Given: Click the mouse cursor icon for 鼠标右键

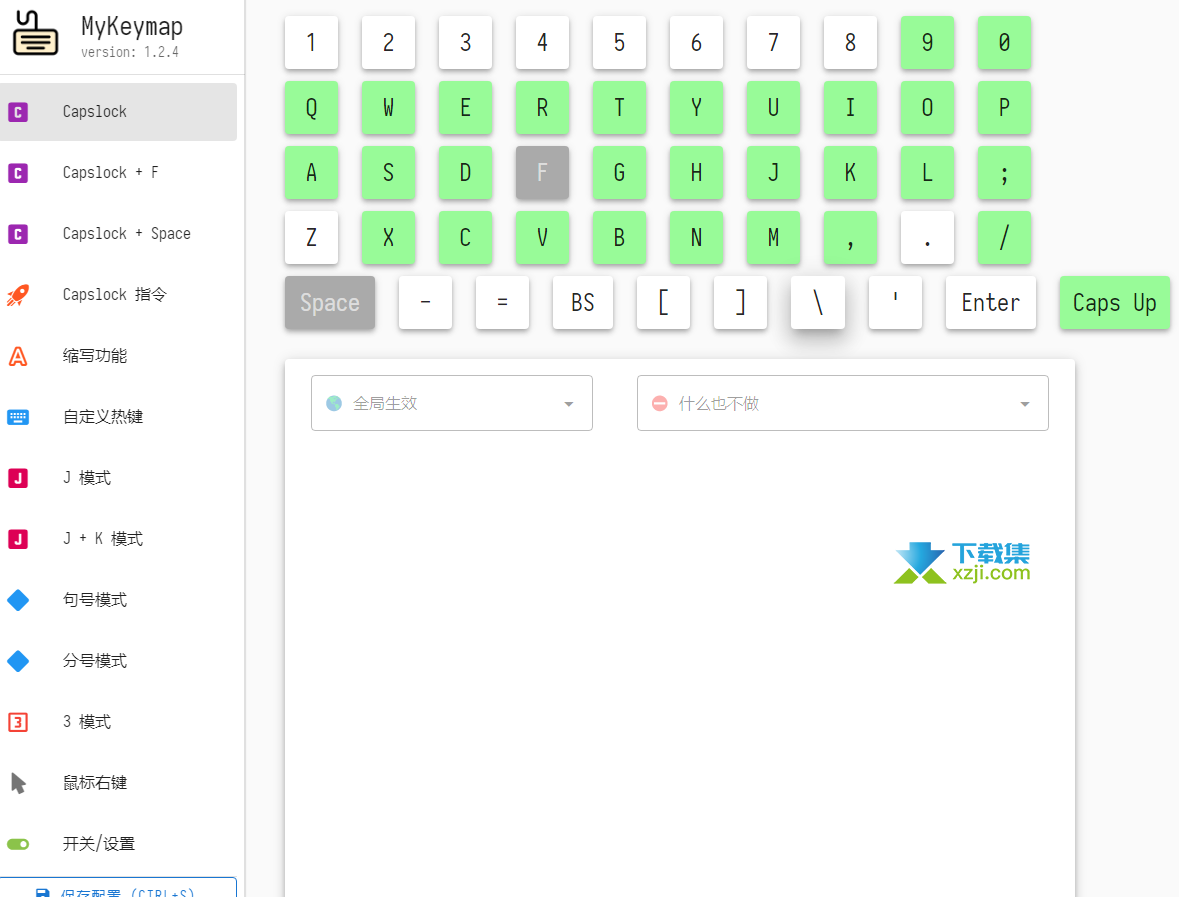Looking at the screenshot, I should click(18, 783).
